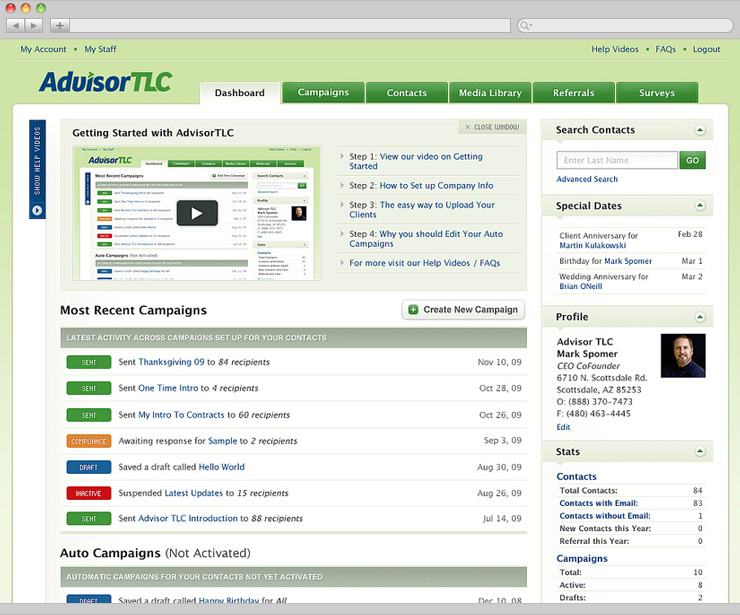Click the browser back arrow button
Image resolution: width=740 pixels, height=615 pixels.
16,25
